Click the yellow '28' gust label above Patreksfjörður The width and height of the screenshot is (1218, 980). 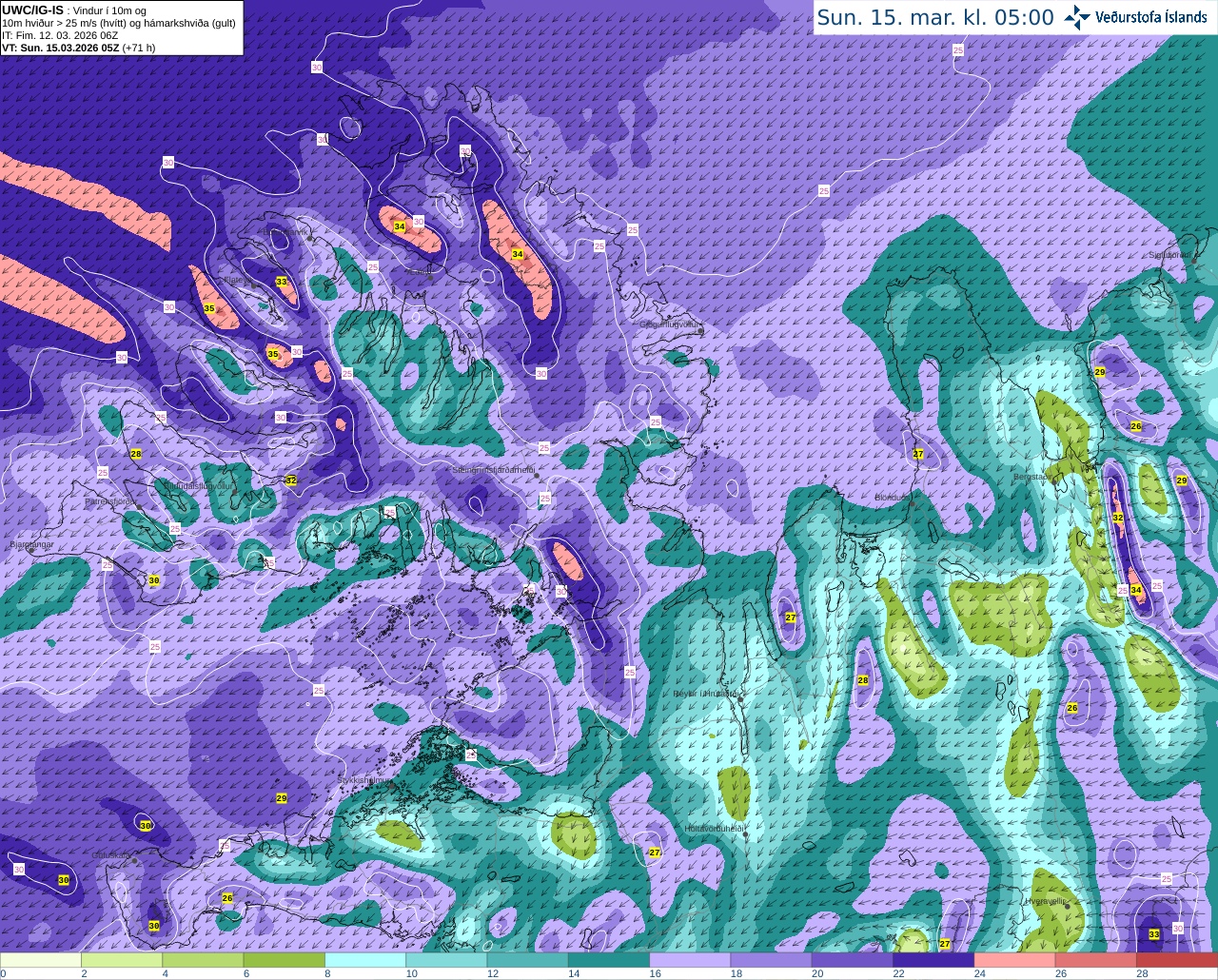tap(136, 454)
